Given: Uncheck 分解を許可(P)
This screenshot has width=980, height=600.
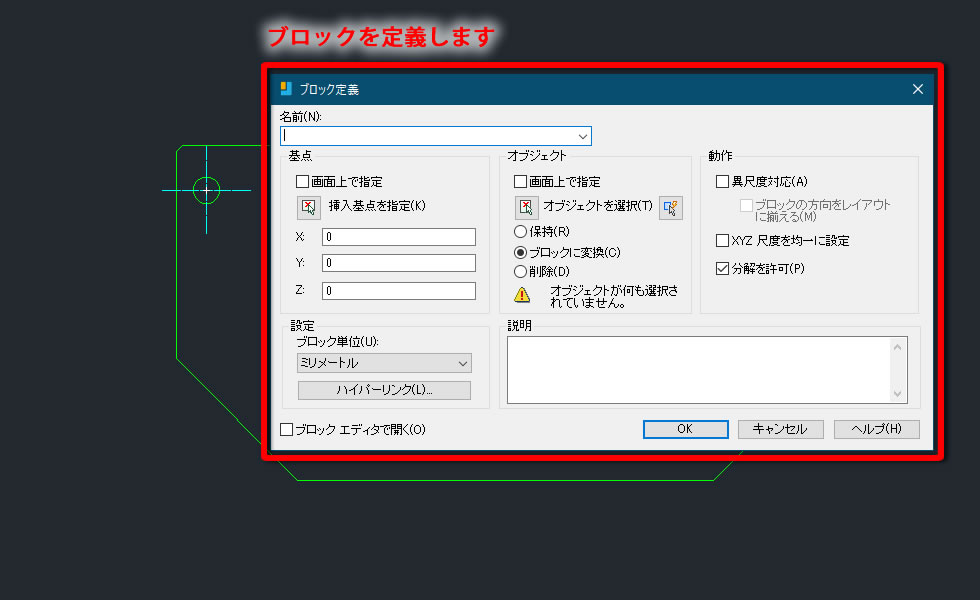Looking at the screenshot, I should [722, 269].
